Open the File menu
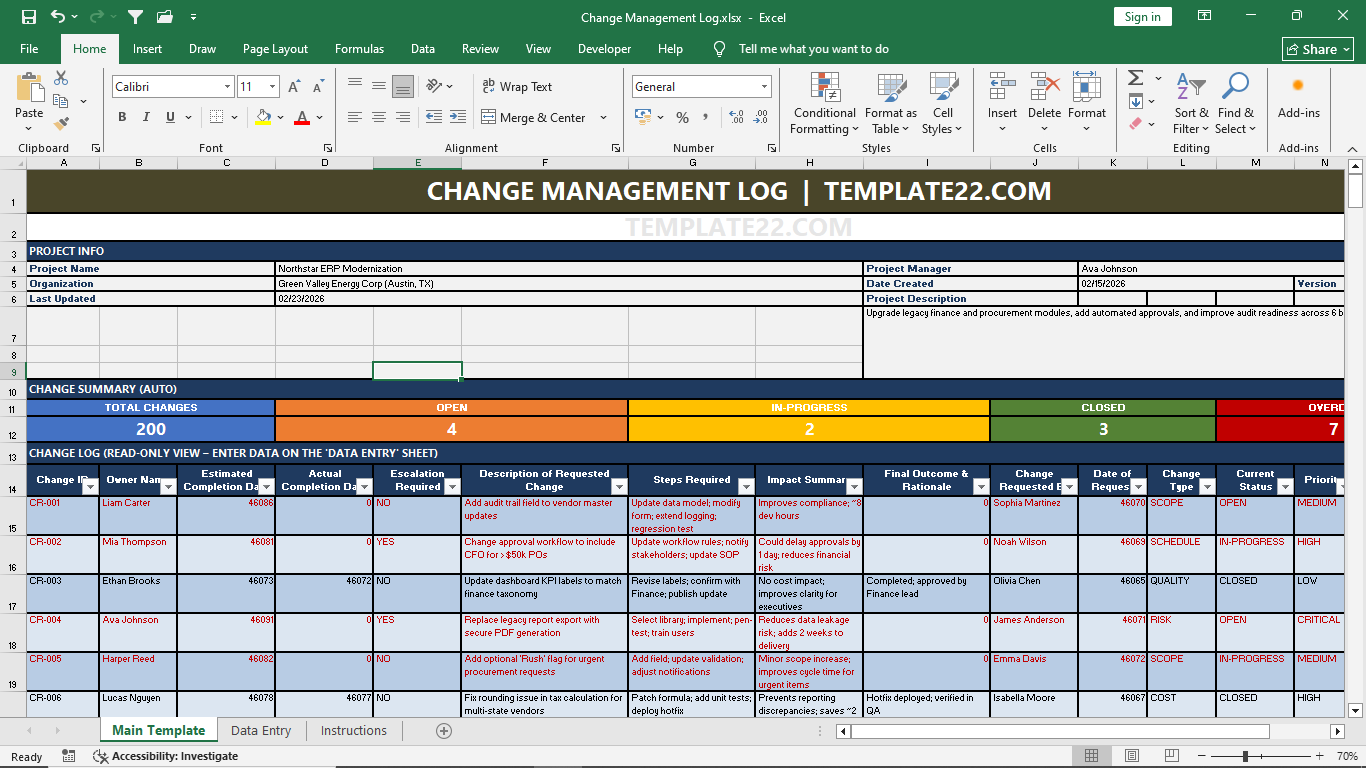Screen dimensions: 1366x770 click(29, 49)
